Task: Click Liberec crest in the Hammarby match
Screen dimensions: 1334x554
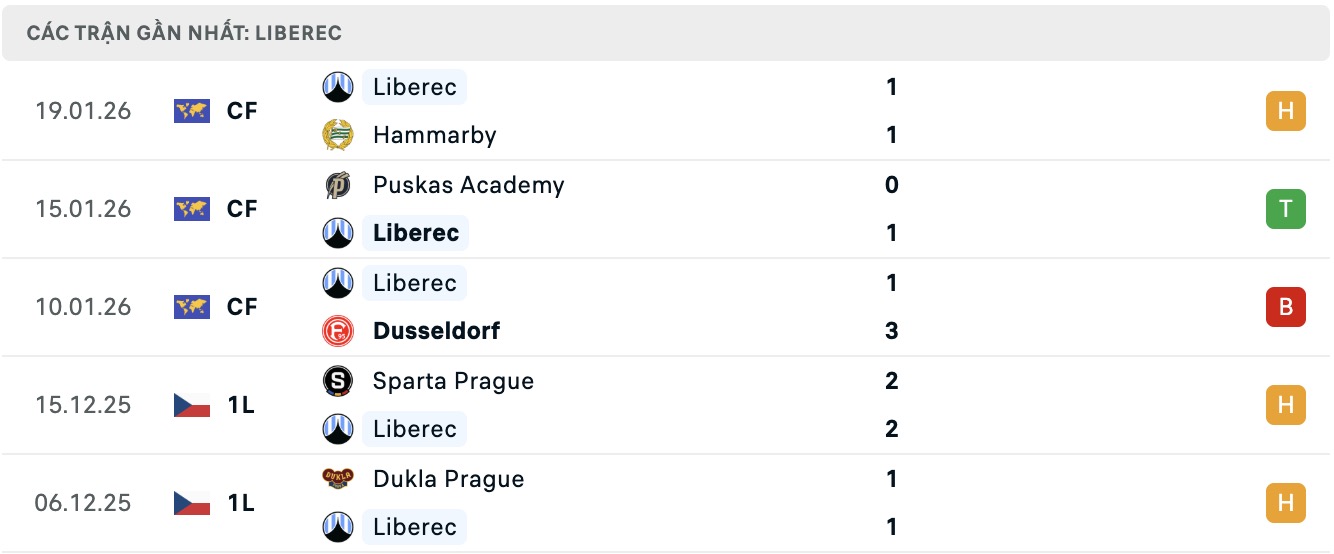Action: coord(338,87)
